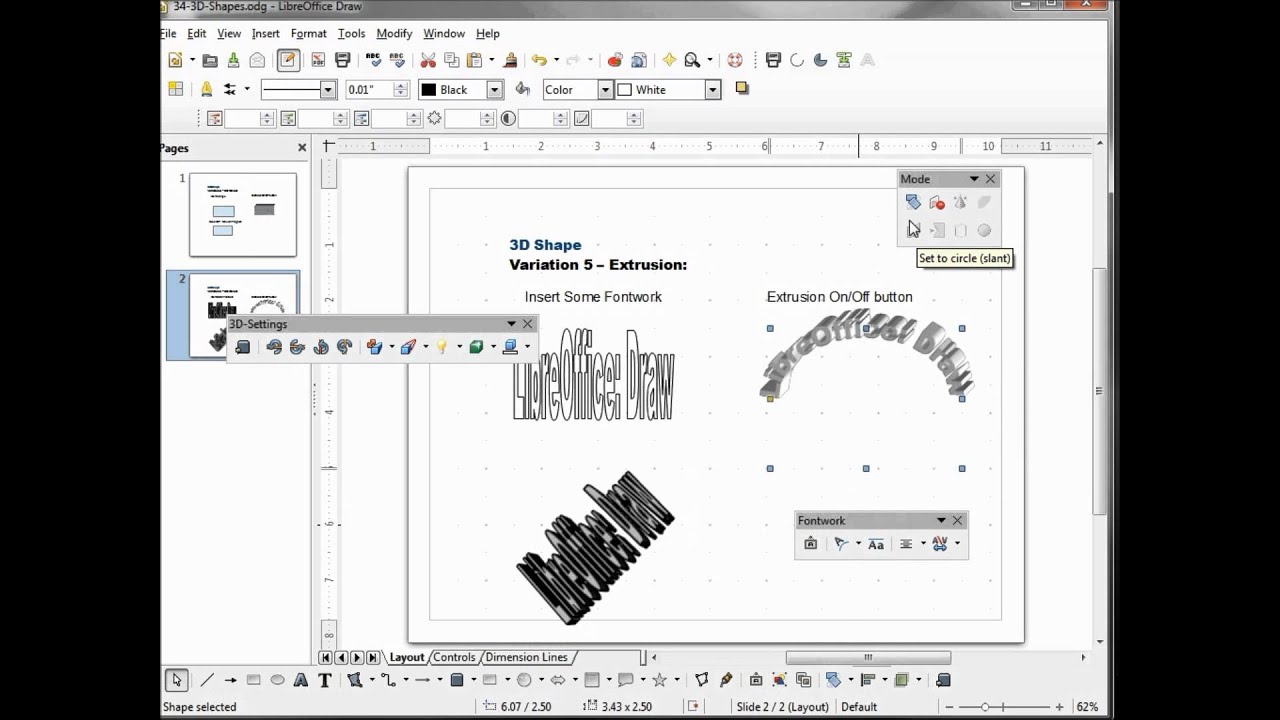Click 3D rotation object icon in Mode toolbar
Screen dimensions: 1280x720
[960, 202]
